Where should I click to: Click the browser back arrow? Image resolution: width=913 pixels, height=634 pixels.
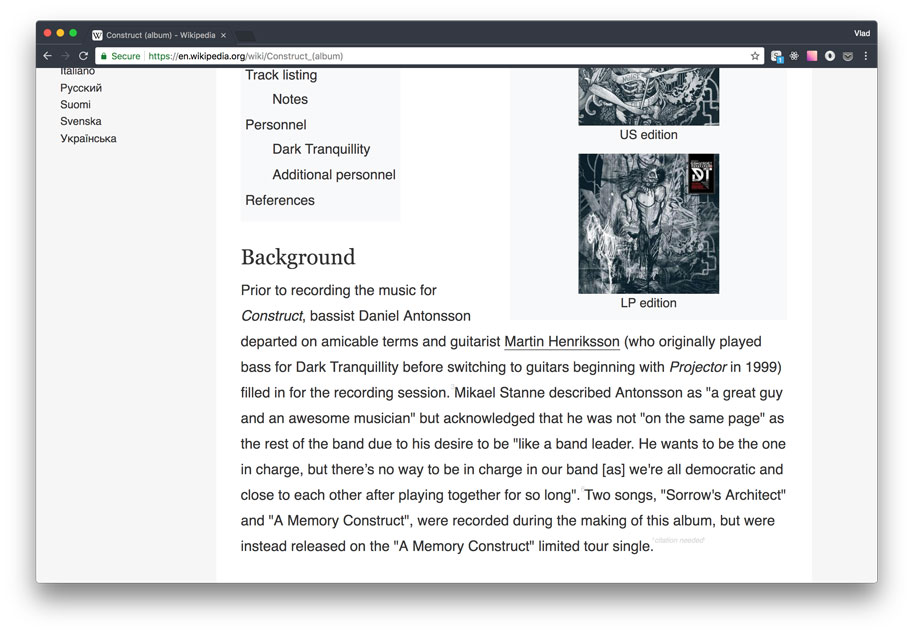click(x=48, y=56)
